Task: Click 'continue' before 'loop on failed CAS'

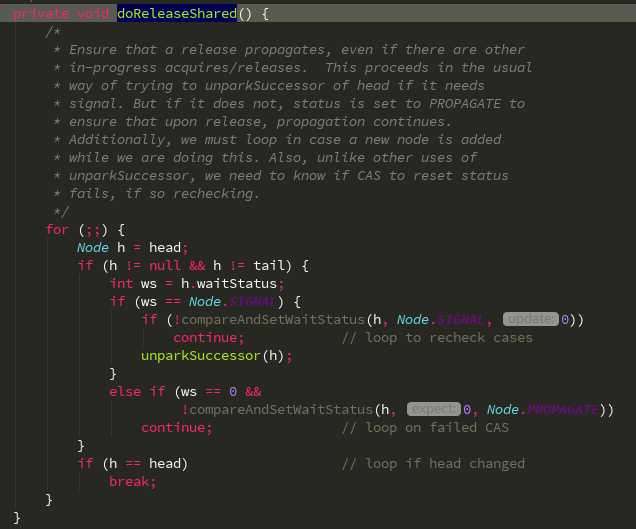Action: click(173, 428)
